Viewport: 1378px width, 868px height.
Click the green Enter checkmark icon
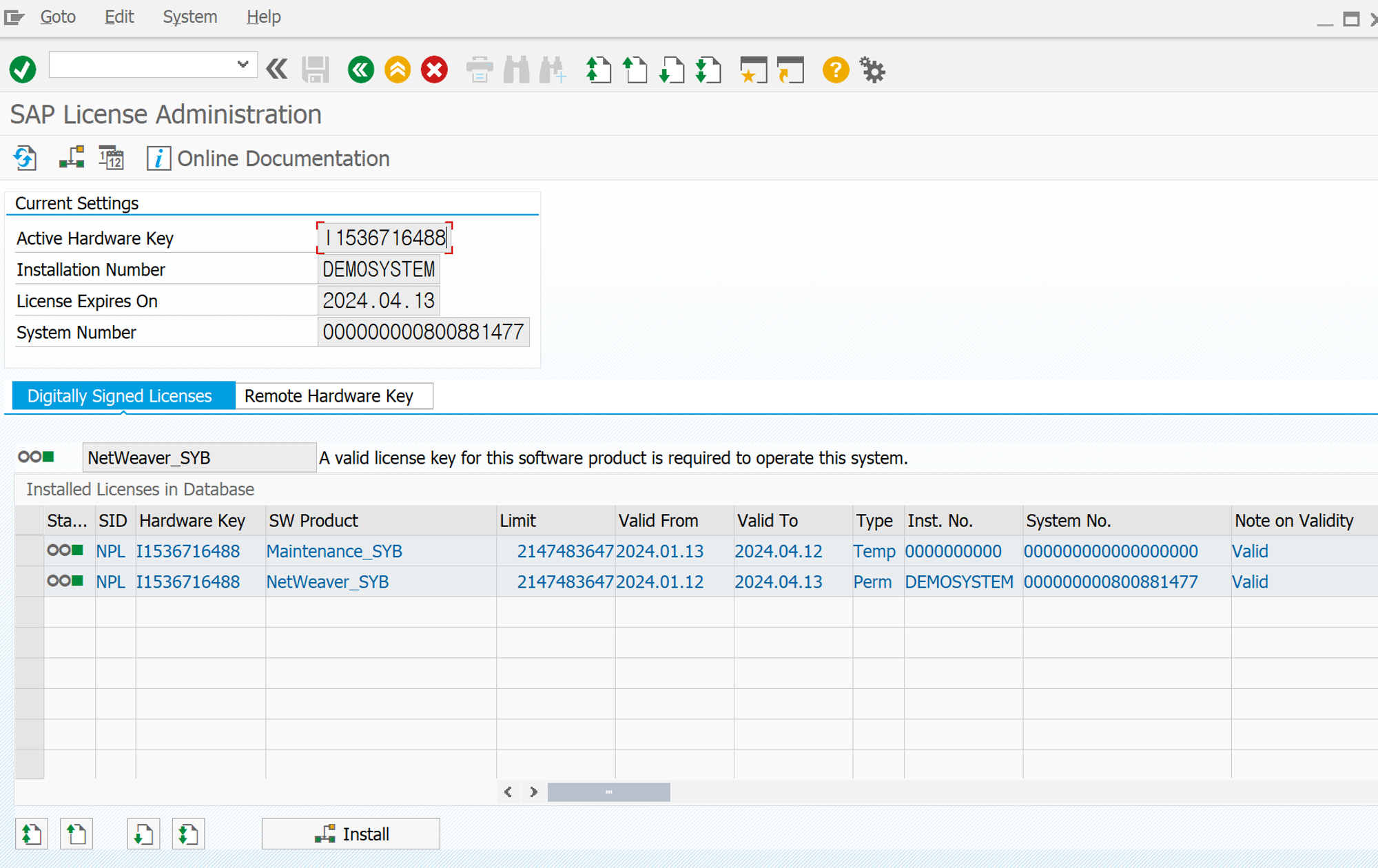[23, 70]
